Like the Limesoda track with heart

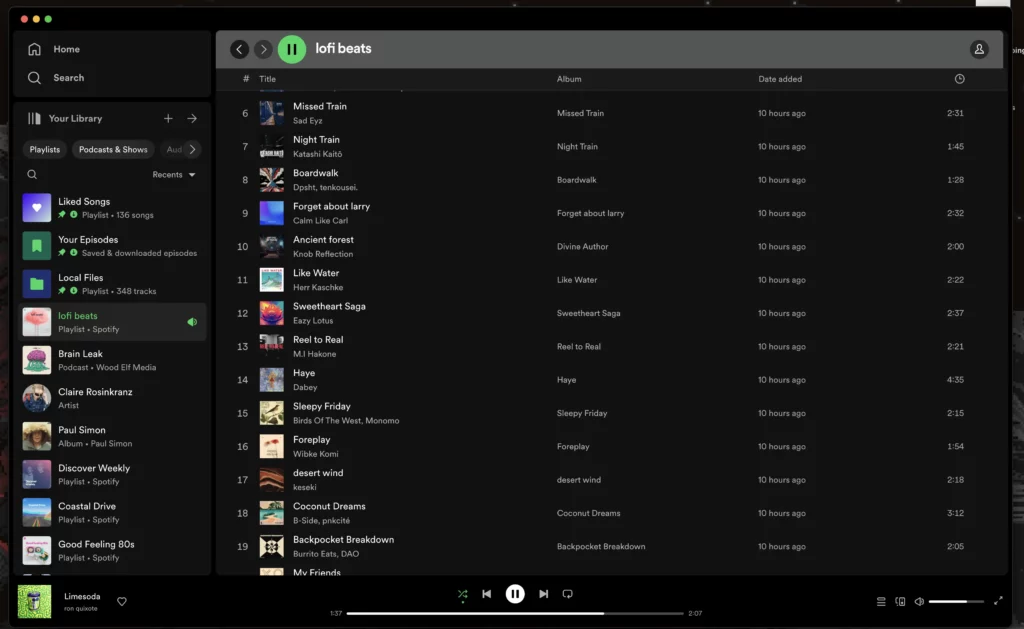[x=122, y=601]
